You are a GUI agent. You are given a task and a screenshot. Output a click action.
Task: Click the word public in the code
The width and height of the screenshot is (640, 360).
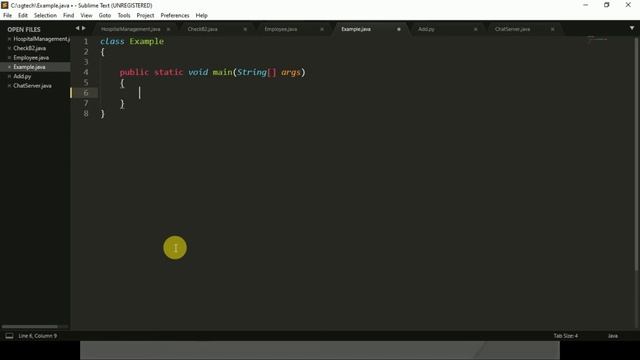click(134, 72)
